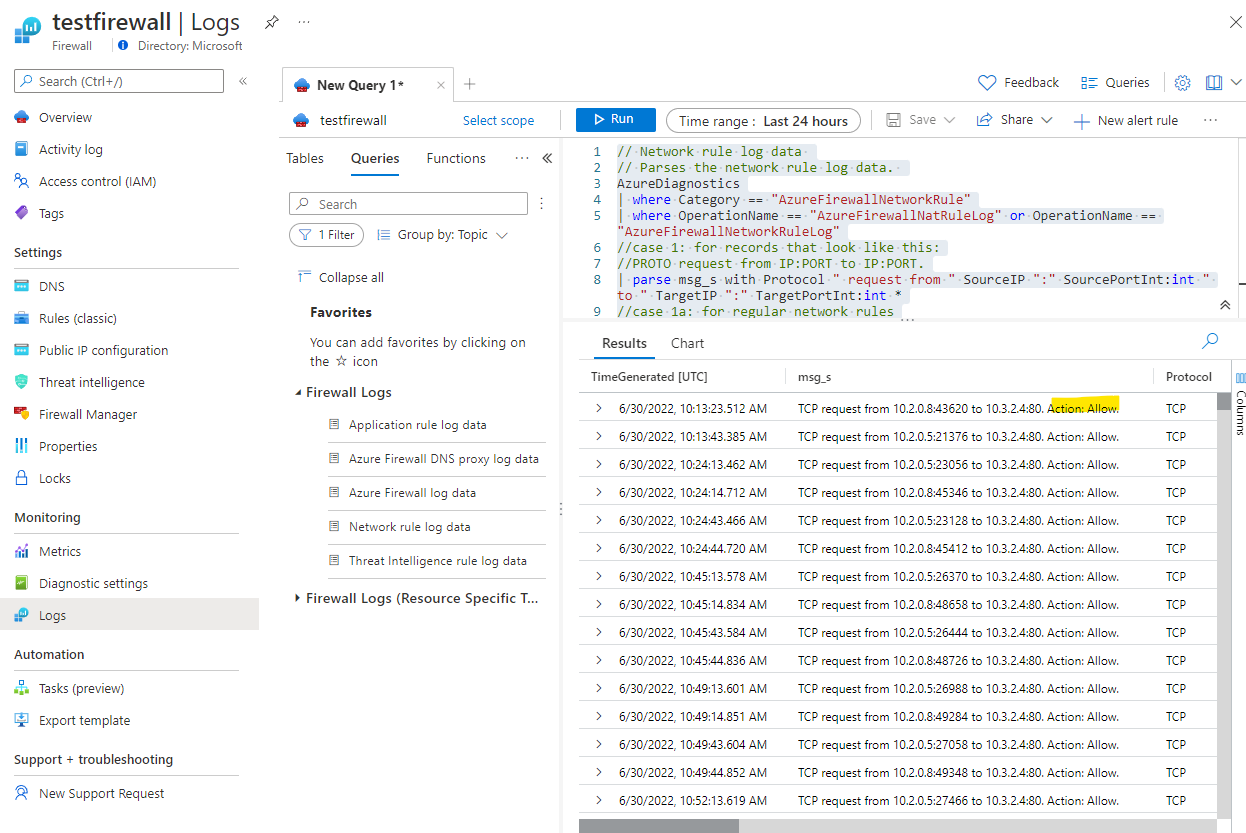Screen dimensions: 1246x833
Task: Collapse the Firewall Logs group
Action: coord(299,393)
